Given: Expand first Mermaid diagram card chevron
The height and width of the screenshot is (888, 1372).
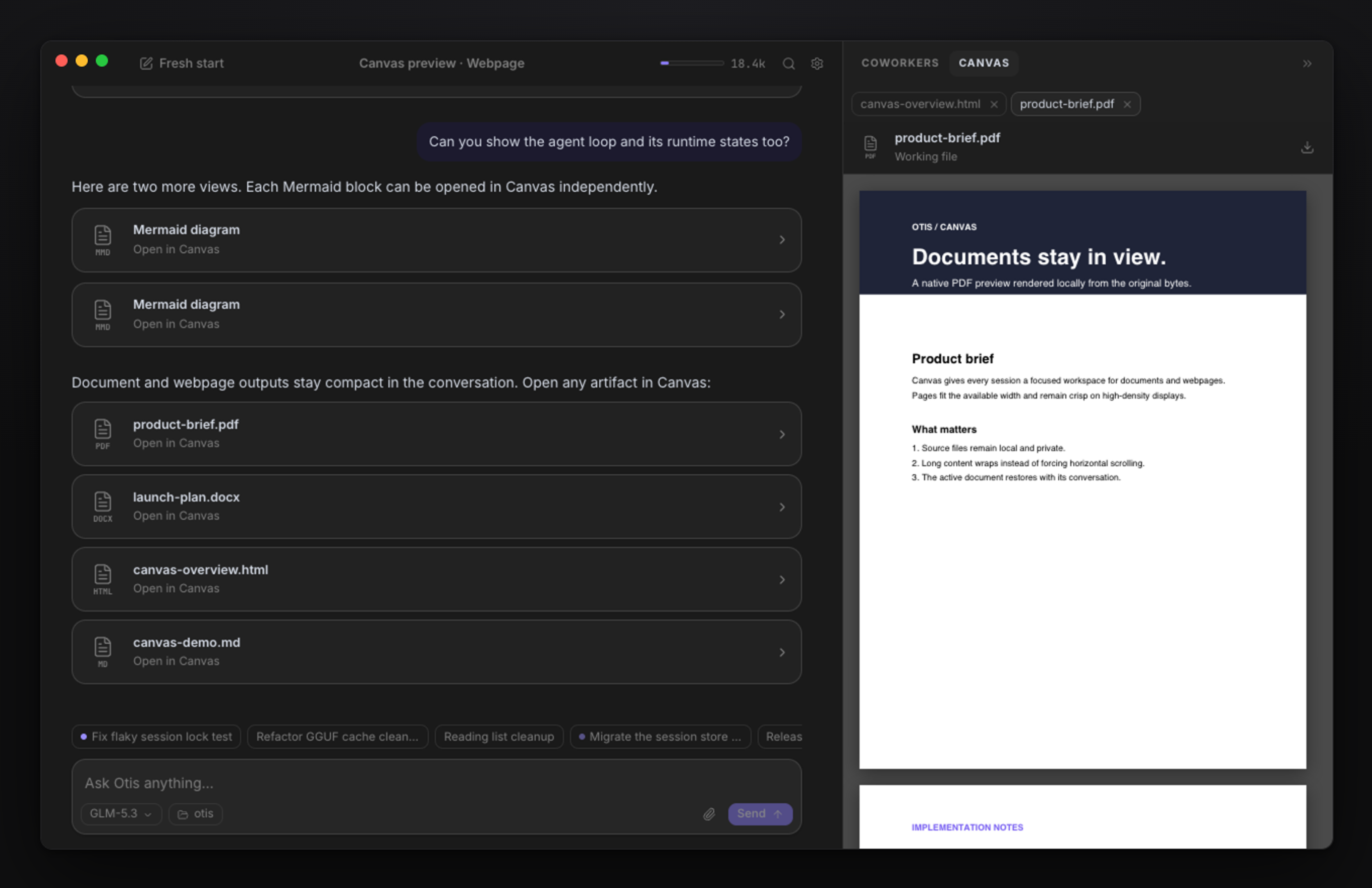Looking at the screenshot, I should click(782, 240).
